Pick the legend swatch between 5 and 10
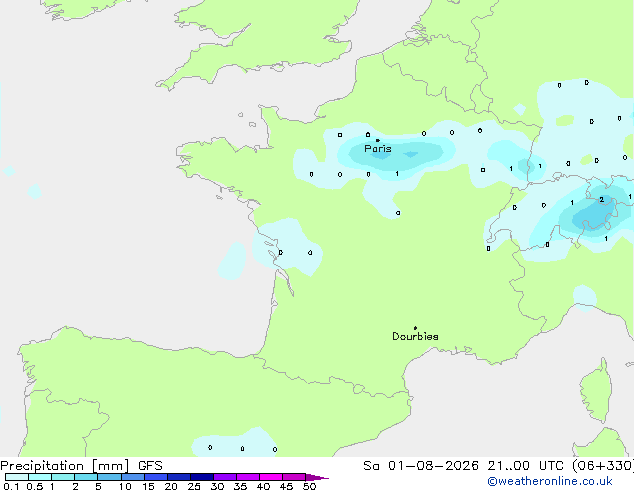The image size is (634, 490). pos(109,477)
